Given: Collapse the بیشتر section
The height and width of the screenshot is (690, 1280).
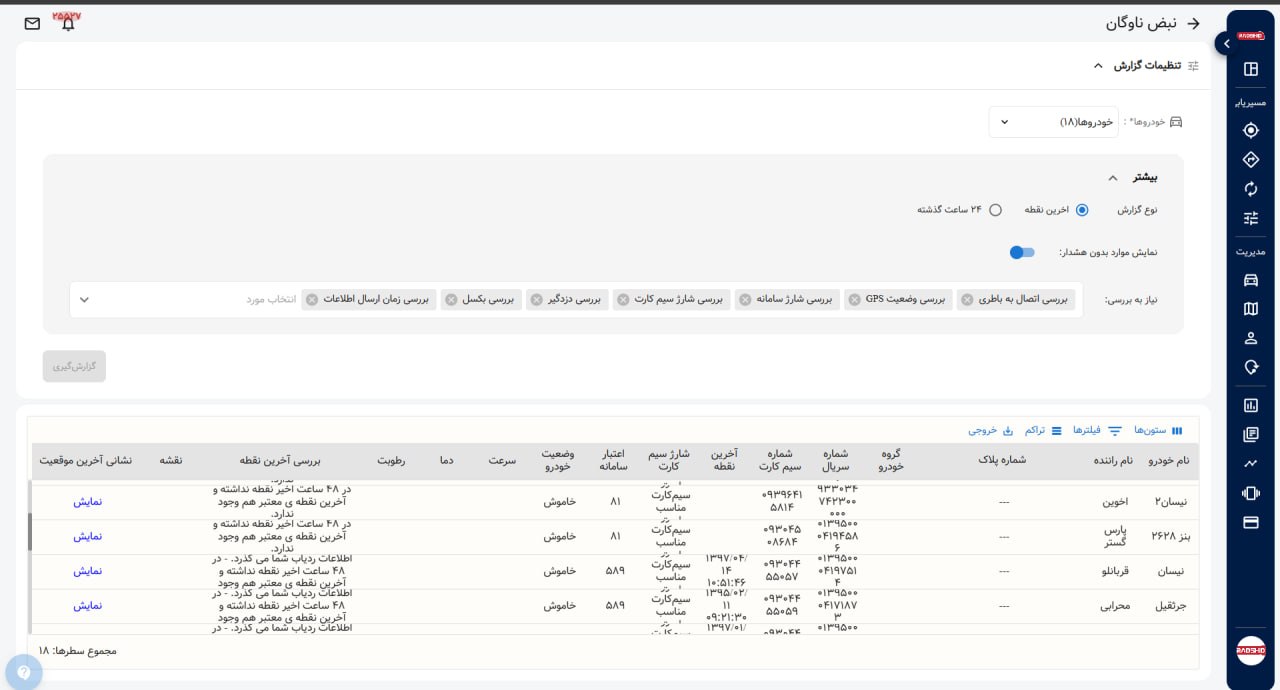Looking at the screenshot, I should pos(1112,178).
